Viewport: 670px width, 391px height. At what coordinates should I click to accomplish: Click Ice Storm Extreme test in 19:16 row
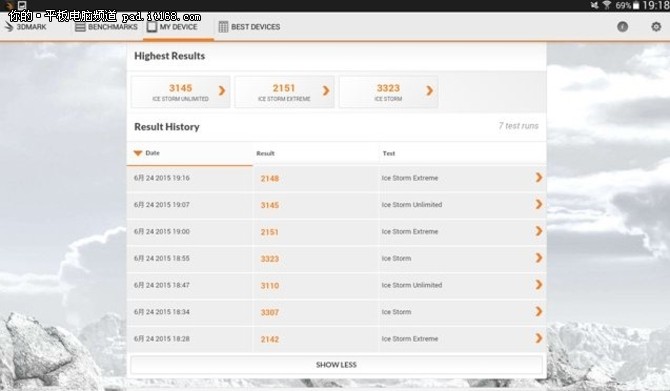(410, 178)
